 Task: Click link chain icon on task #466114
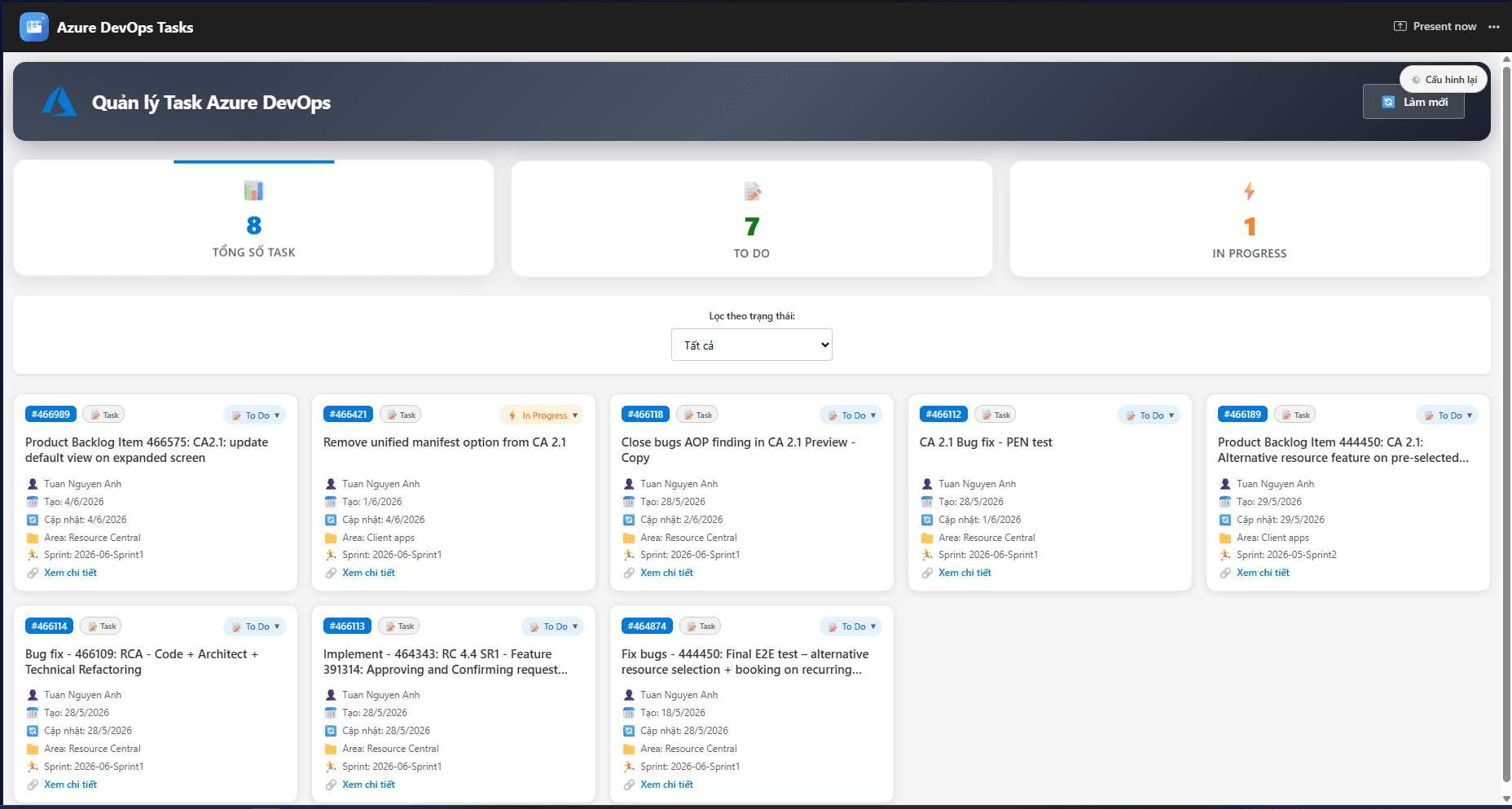tap(33, 785)
